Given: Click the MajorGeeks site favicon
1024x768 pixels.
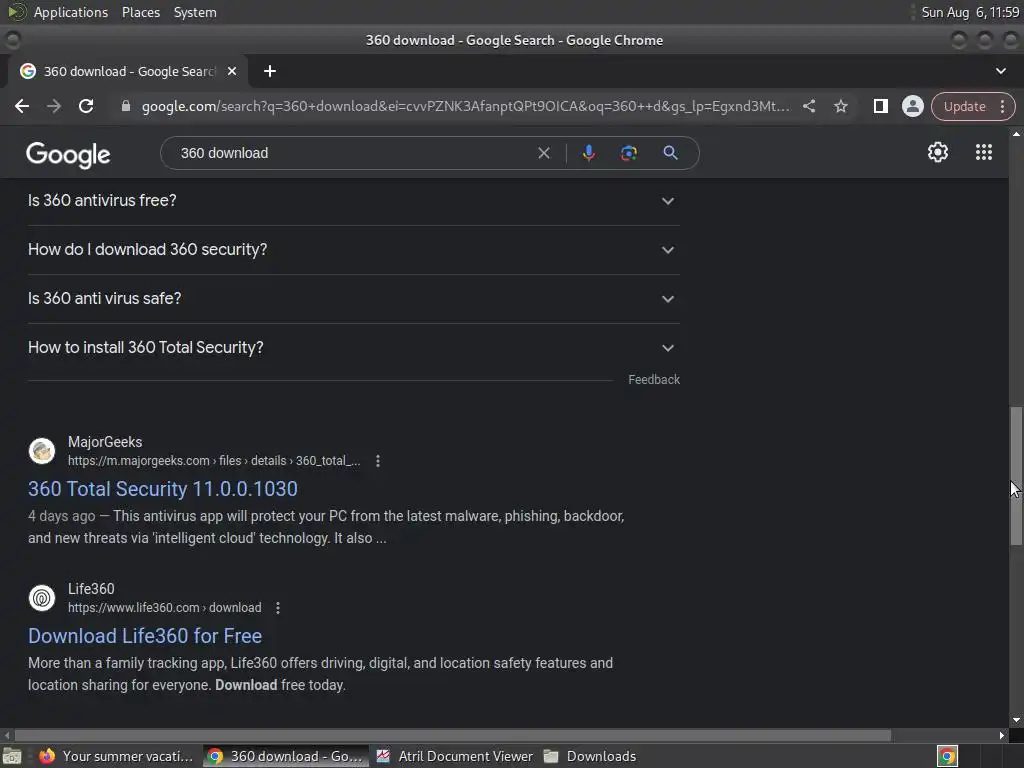Looking at the screenshot, I should 42,451.
